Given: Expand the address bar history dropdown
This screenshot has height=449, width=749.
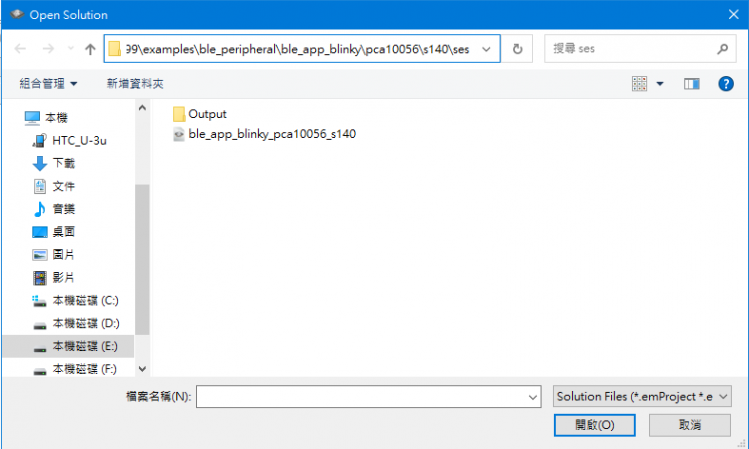Looking at the screenshot, I should (486, 49).
